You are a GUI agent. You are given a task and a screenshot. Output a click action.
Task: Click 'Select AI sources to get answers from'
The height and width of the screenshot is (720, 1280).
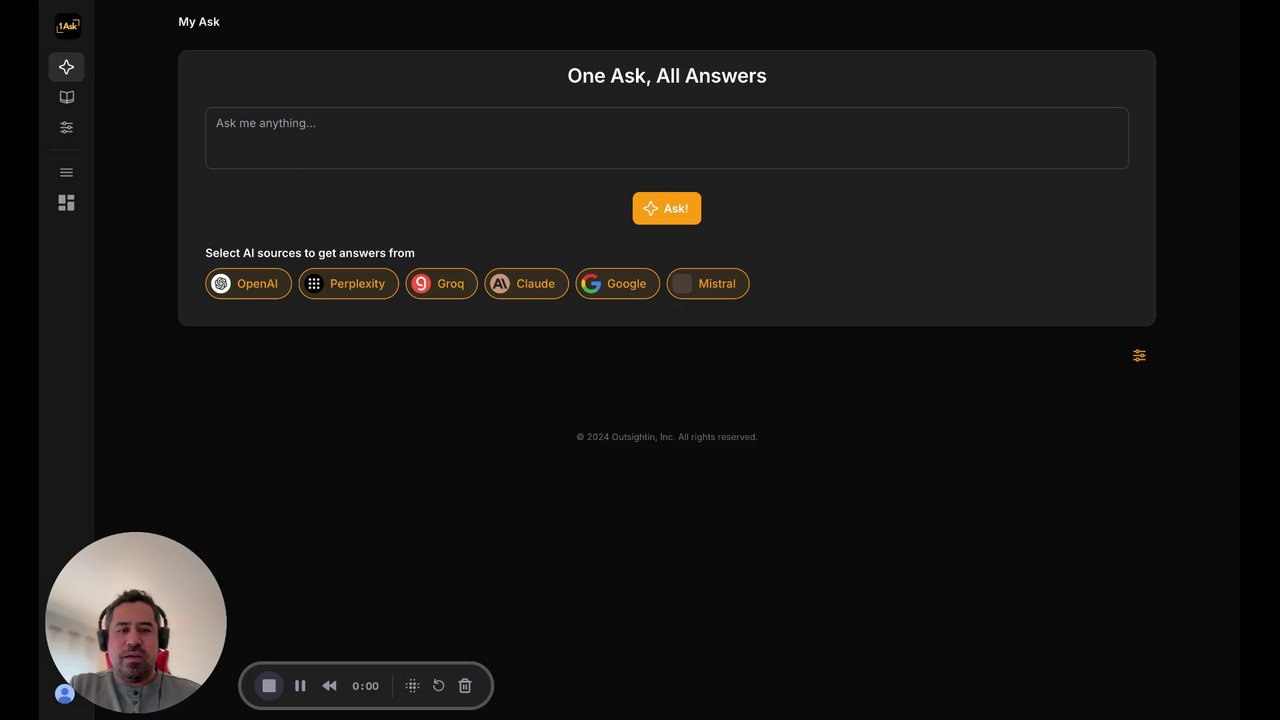click(310, 253)
